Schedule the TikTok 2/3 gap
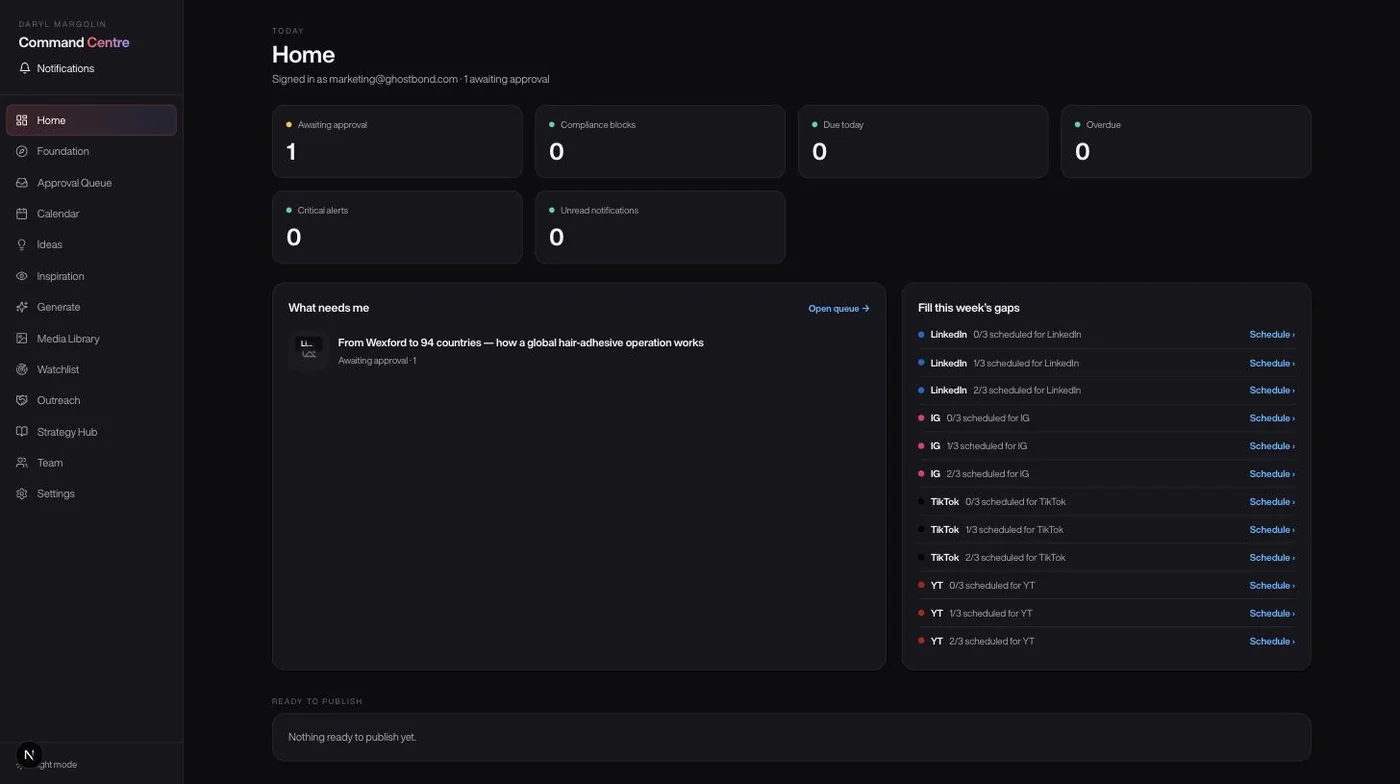This screenshot has height=784, width=1400. (x=1272, y=558)
